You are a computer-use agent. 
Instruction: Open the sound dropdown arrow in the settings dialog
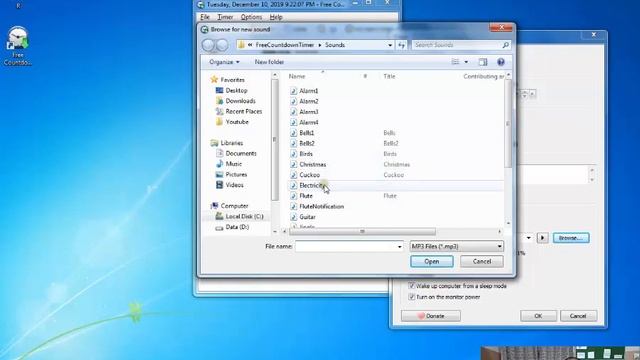point(529,238)
